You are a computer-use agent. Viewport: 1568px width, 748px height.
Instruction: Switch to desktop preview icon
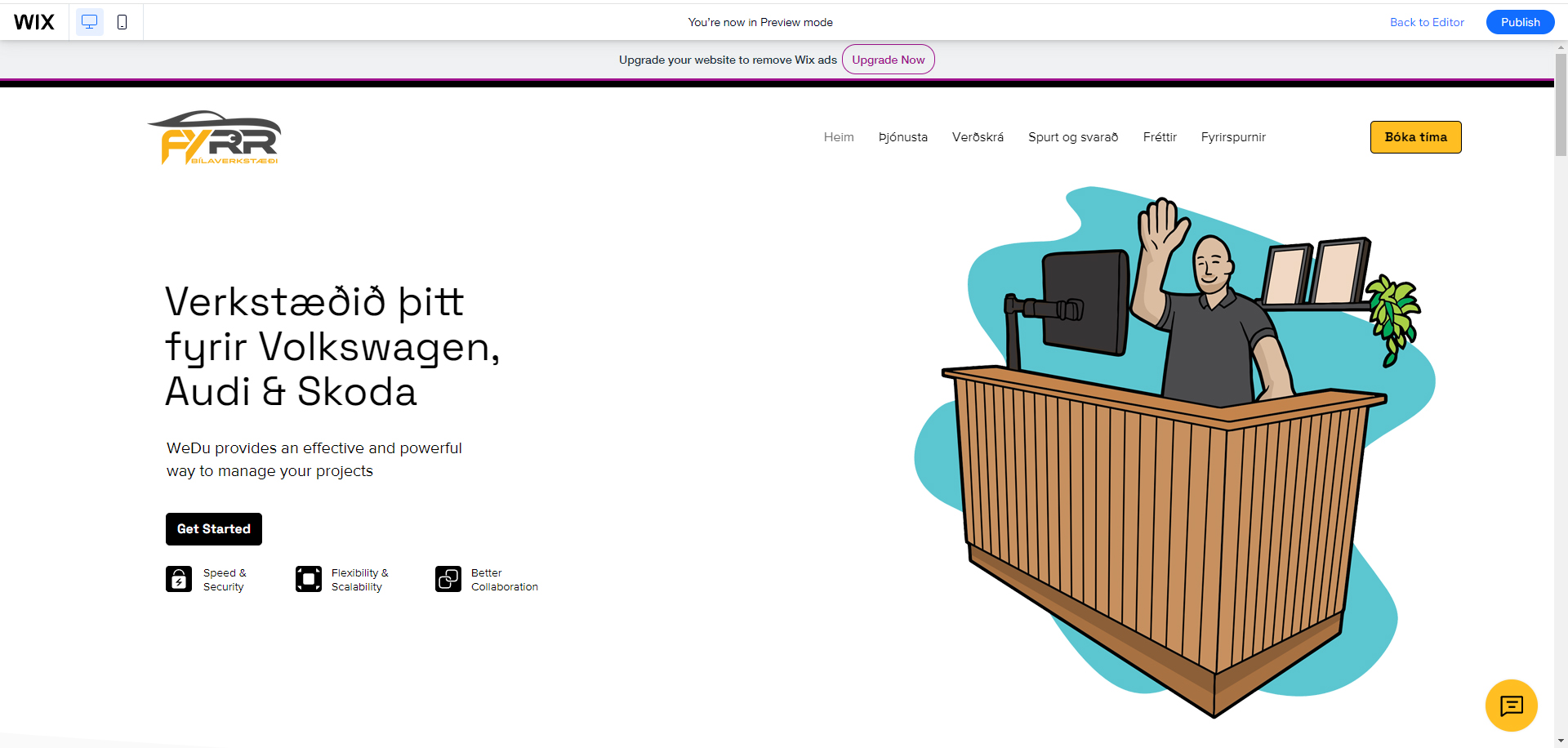click(90, 22)
